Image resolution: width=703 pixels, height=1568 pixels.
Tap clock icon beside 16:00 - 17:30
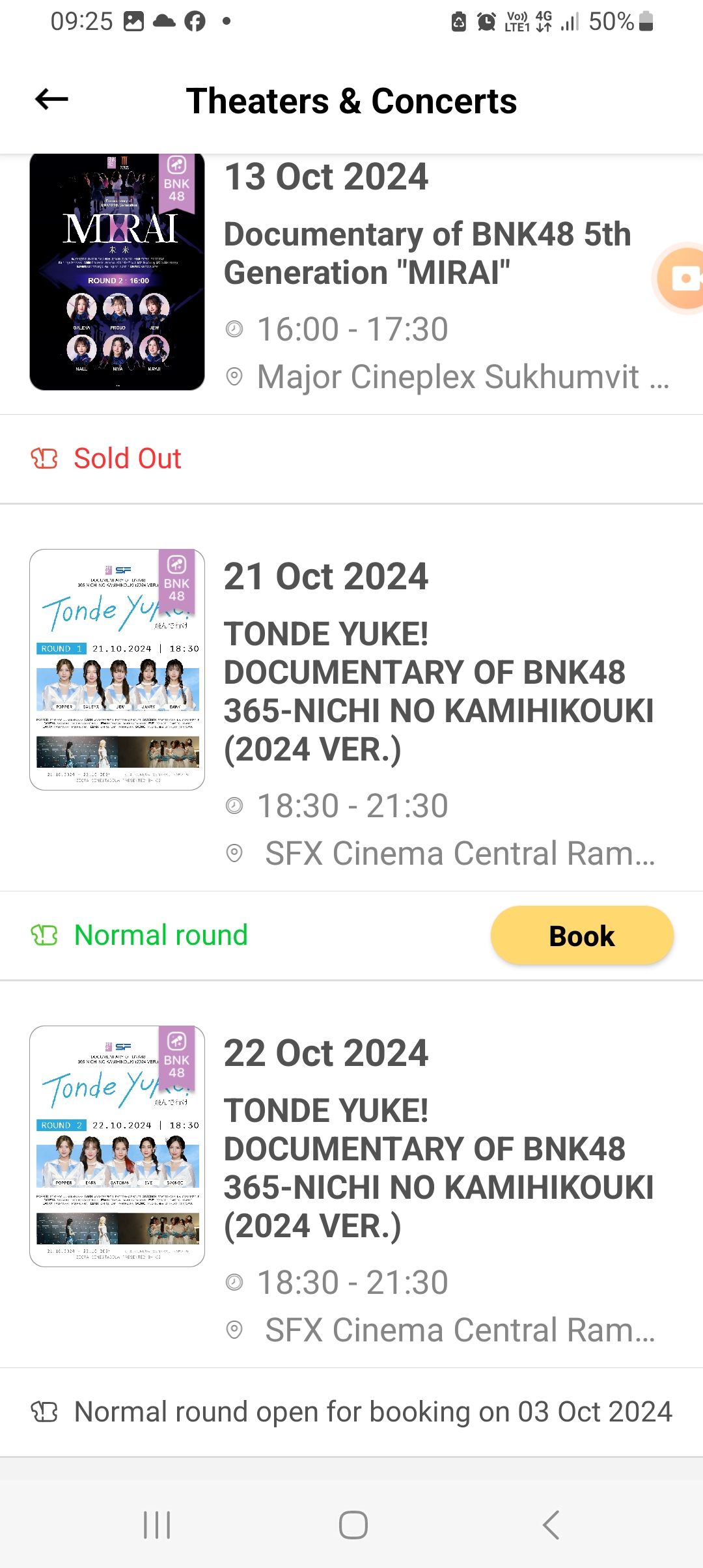[x=234, y=329]
